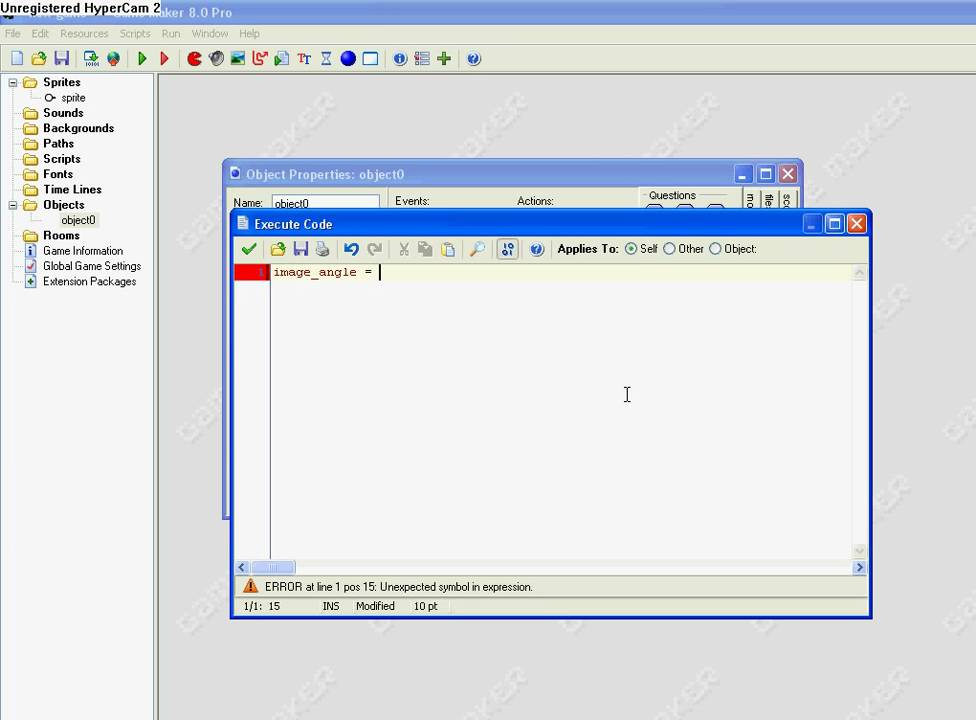This screenshot has width=976, height=720.
Task: Select the Backgrounds folder
Action: (x=78, y=128)
